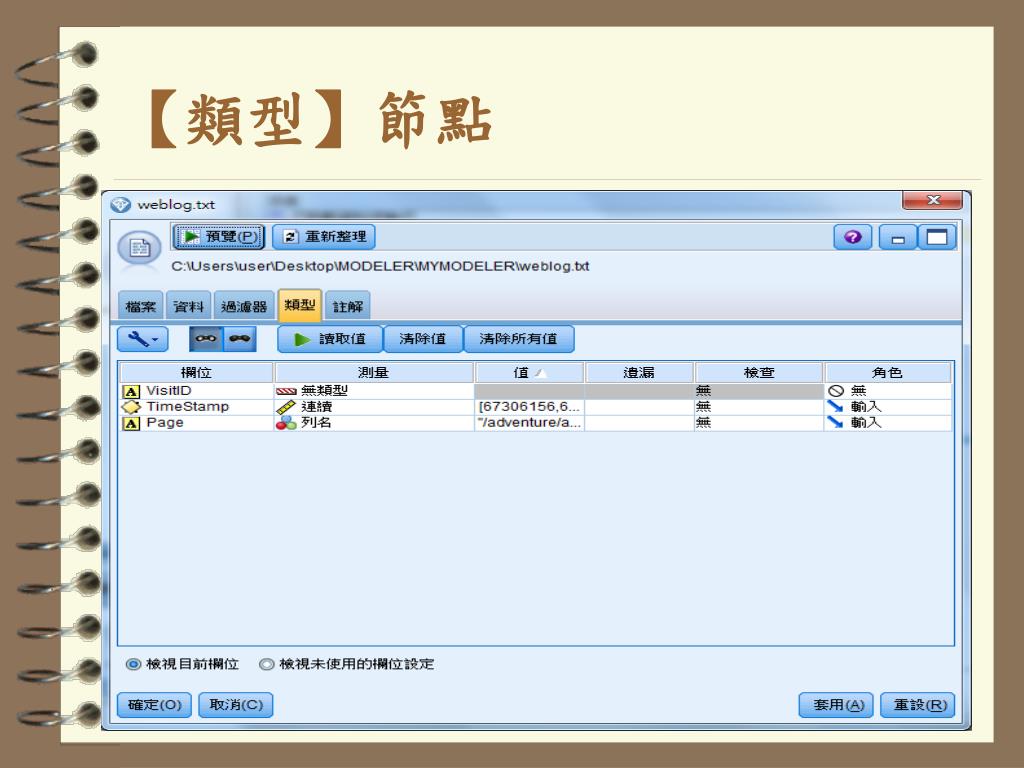Toggle the glasses view icon
Screen dimensions: 1024x768
206,339
